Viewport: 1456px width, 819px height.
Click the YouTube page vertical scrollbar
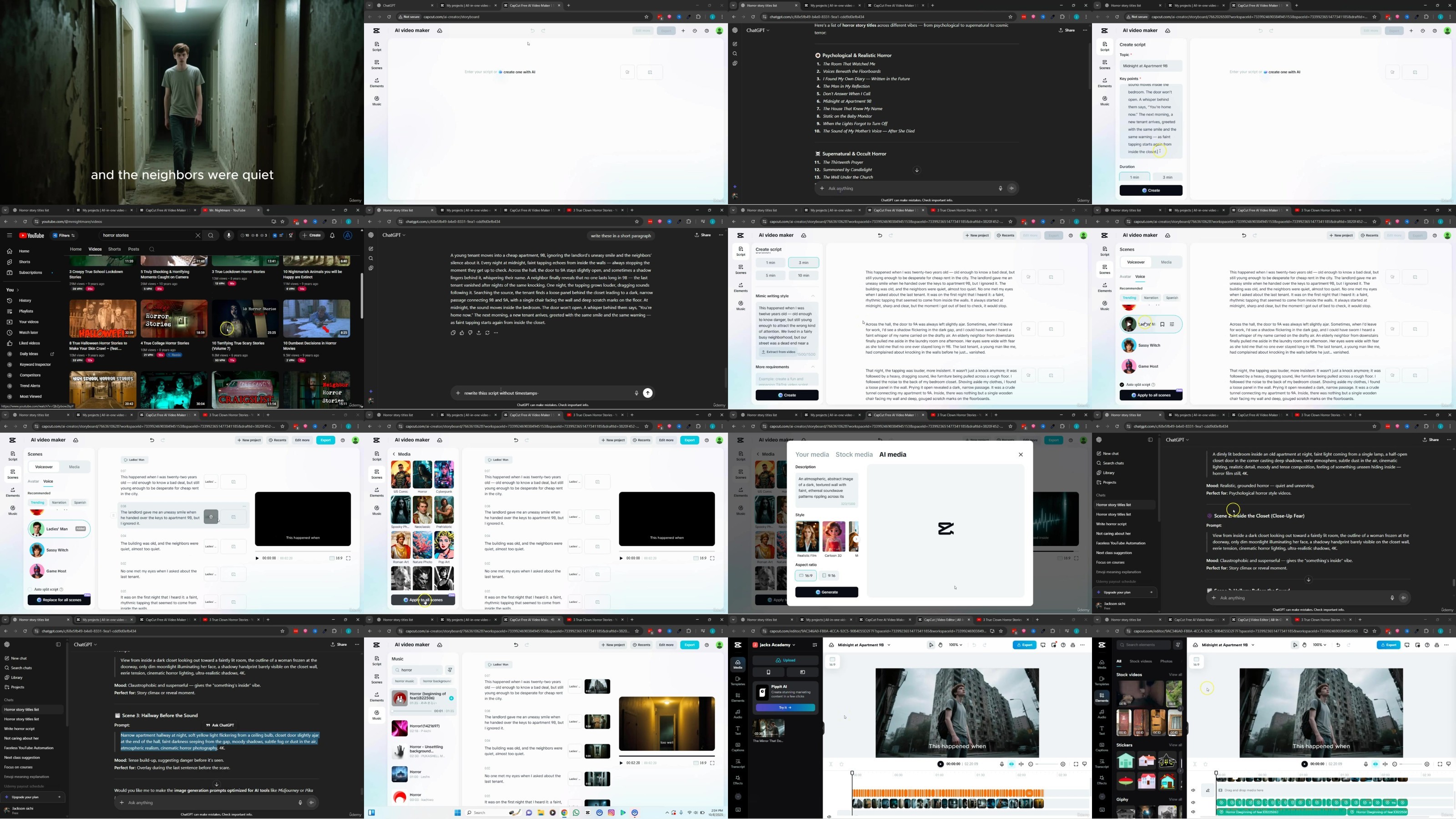[x=362, y=296]
